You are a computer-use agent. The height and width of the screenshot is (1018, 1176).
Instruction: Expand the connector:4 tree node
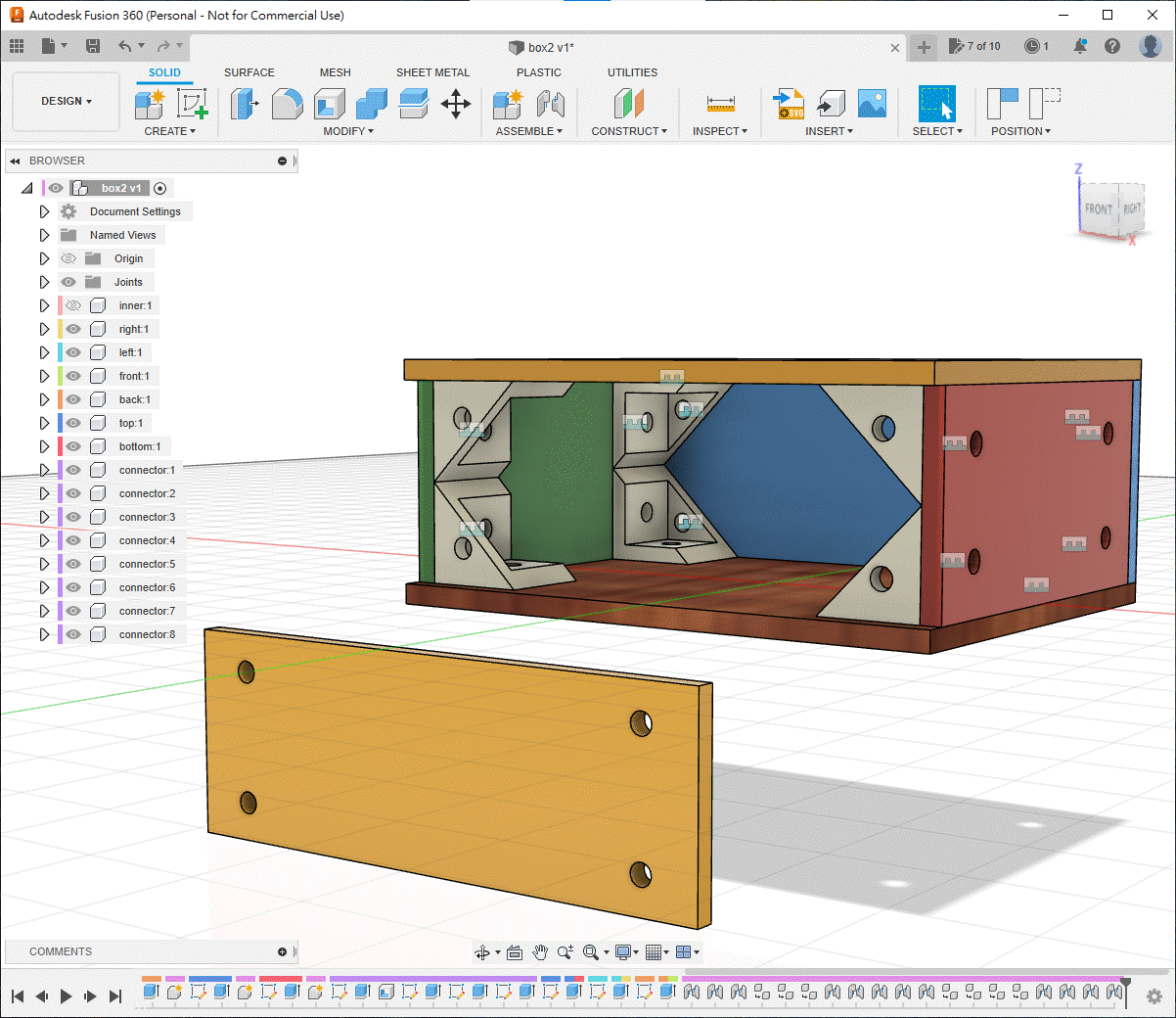click(44, 540)
